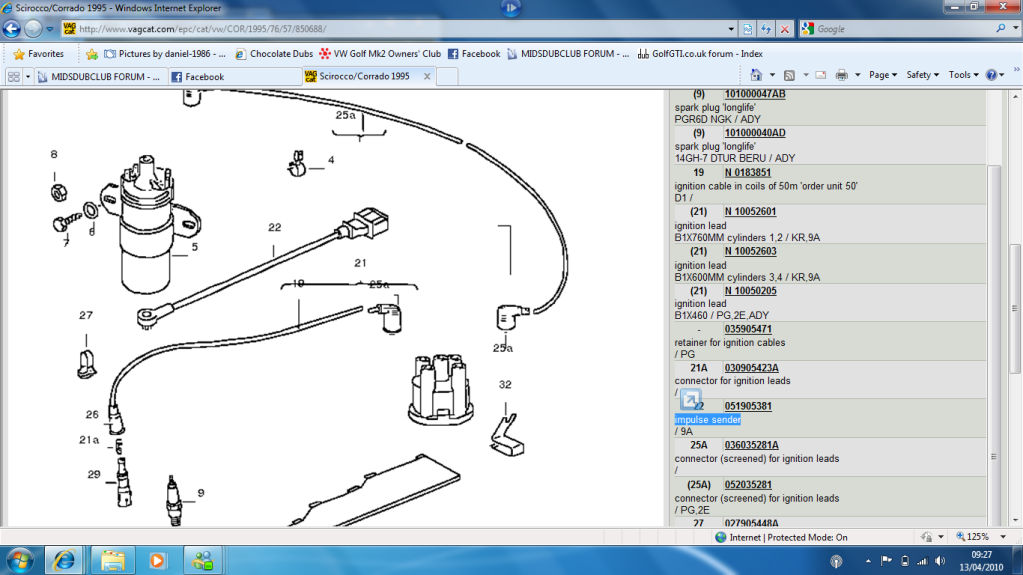Viewport: 1023px width, 575px height.
Task: Open the Safety menu
Action: click(x=922, y=75)
